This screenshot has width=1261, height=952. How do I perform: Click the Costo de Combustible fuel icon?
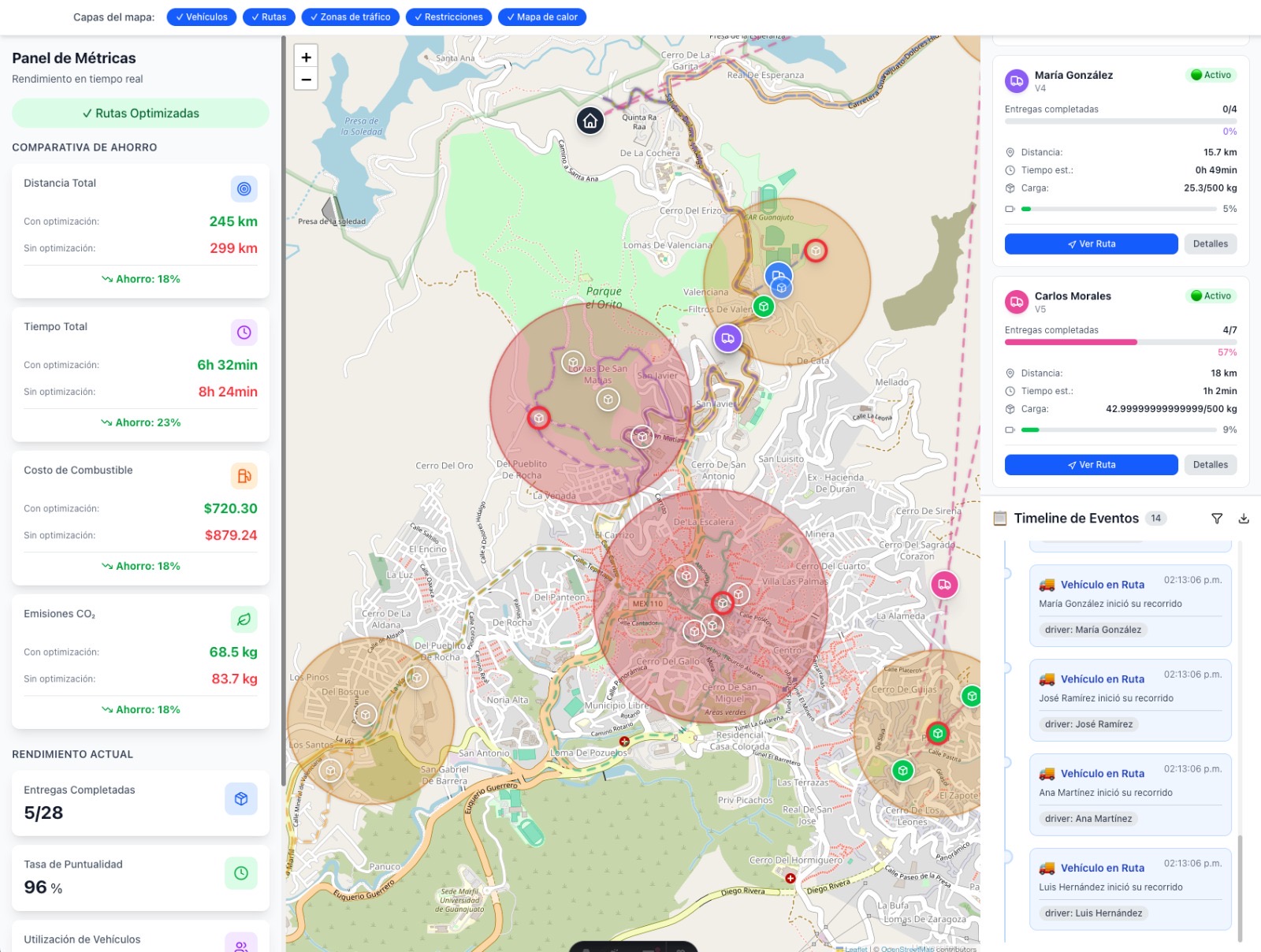pyautogui.click(x=244, y=476)
